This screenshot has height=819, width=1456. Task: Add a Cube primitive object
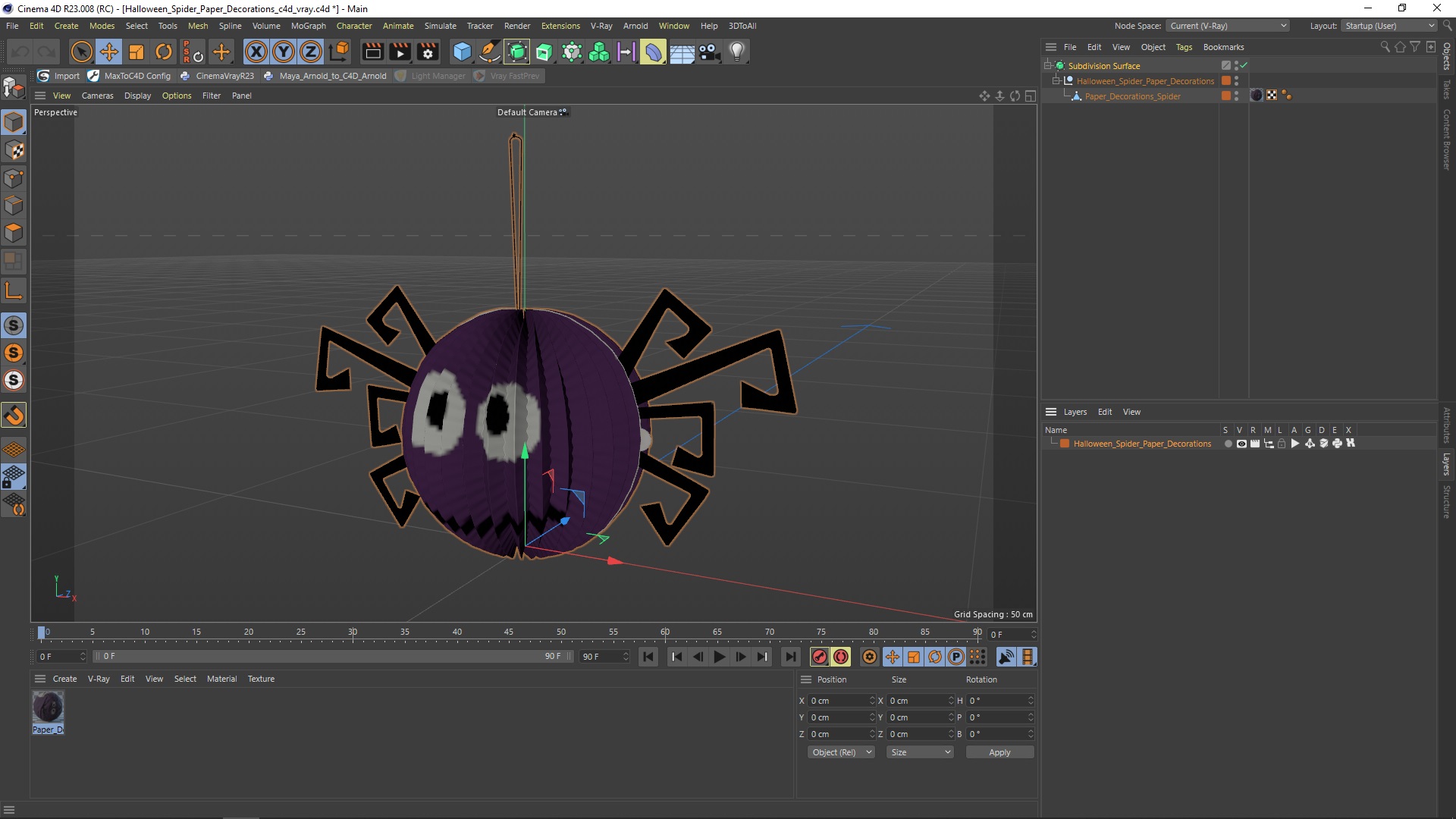coord(462,52)
